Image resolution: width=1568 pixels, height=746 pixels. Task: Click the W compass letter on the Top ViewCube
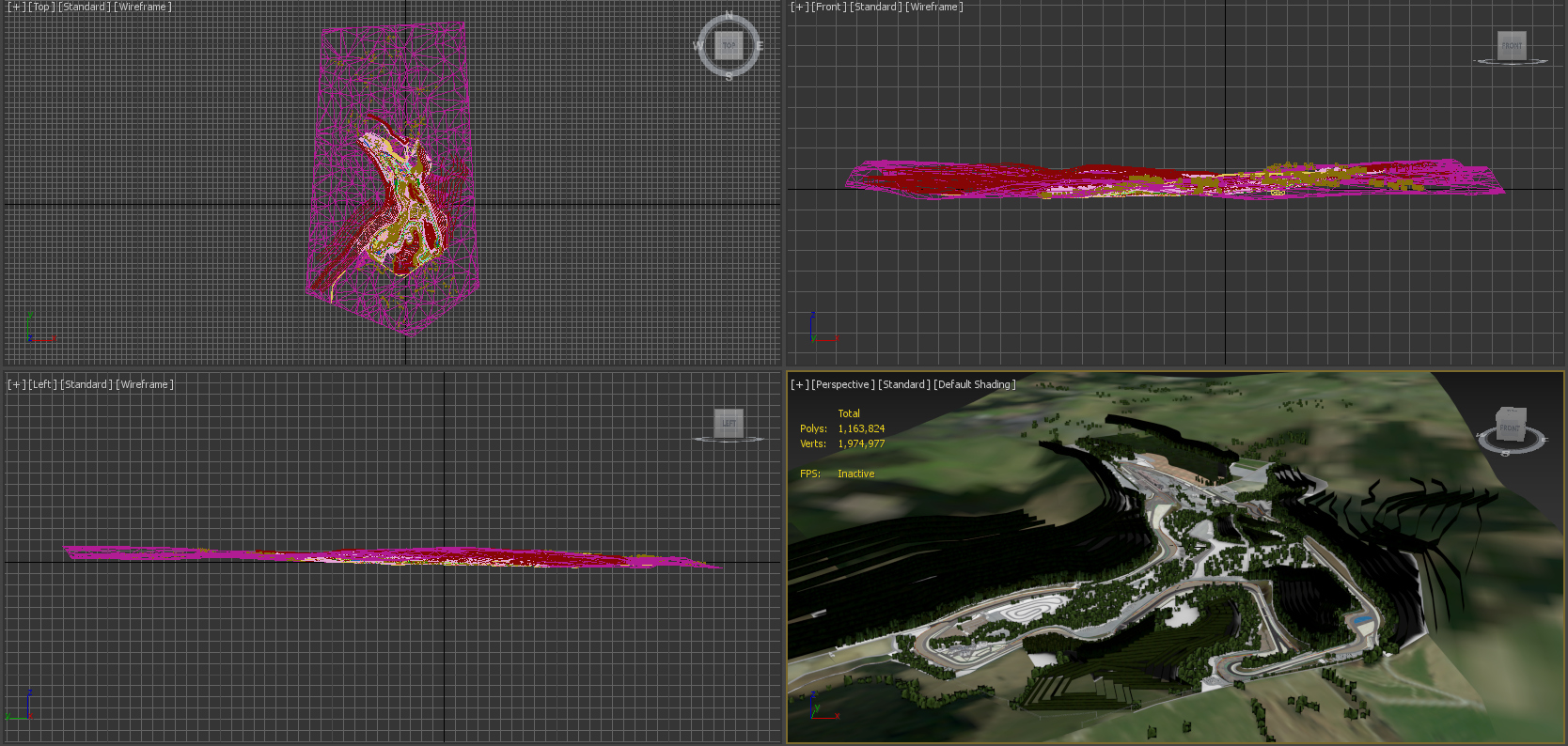pos(698,45)
